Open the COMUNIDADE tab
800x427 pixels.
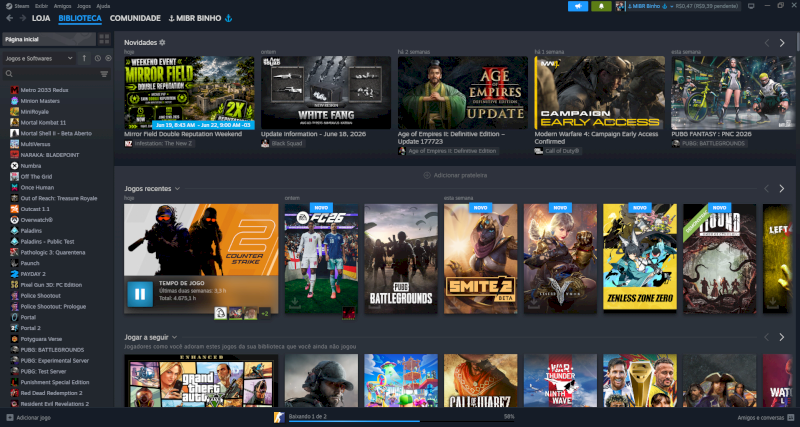(x=135, y=18)
